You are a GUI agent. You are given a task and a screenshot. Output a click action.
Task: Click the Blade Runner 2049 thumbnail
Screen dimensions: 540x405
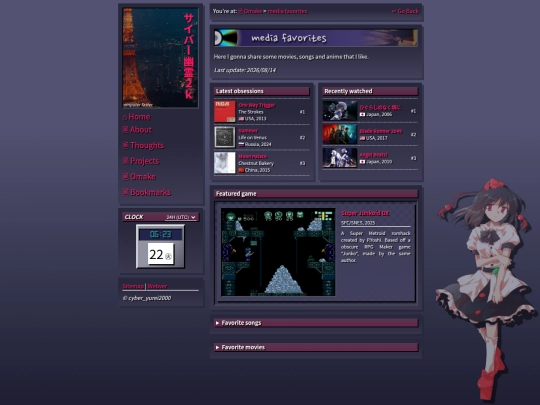click(340, 134)
